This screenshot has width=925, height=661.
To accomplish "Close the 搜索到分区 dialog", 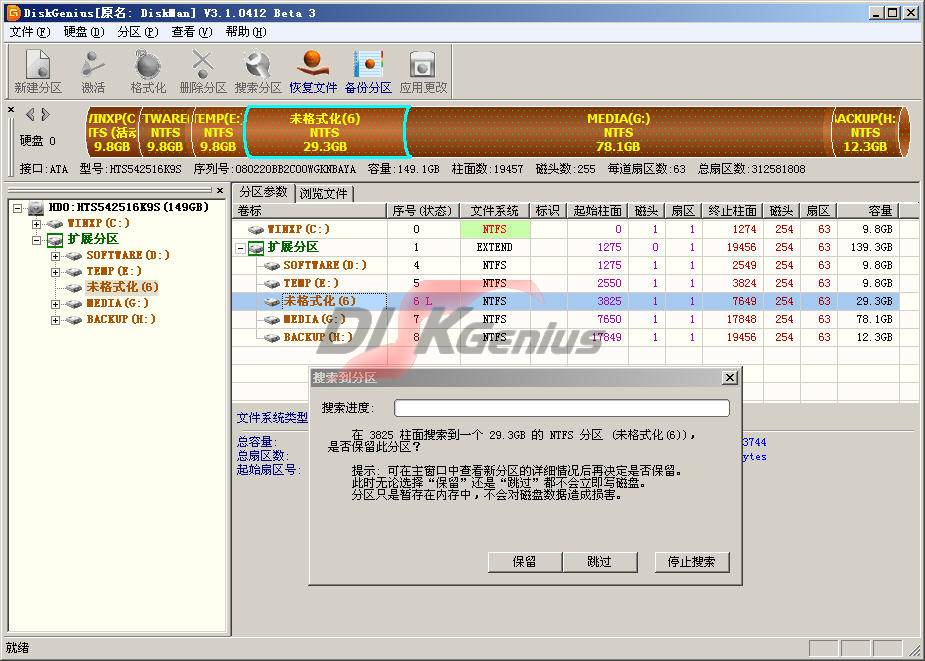I will [x=730, y=378].
